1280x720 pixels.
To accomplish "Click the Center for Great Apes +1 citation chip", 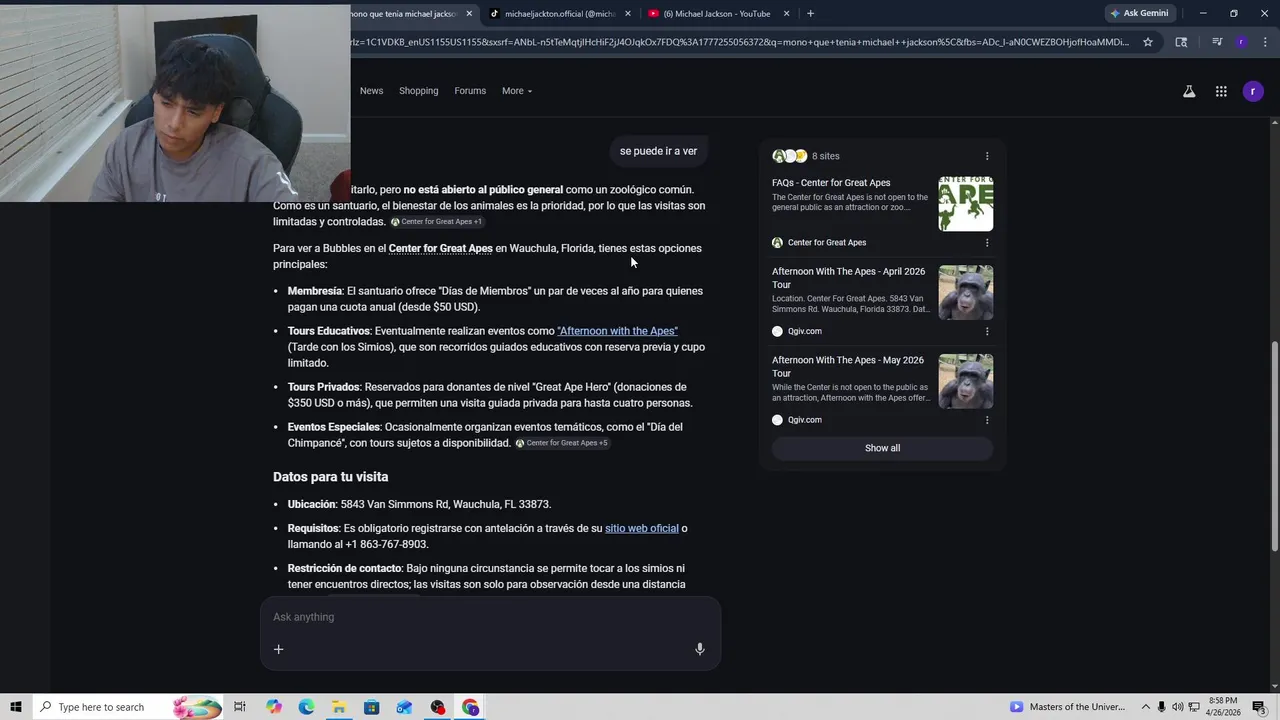I will tap(436, 222).
